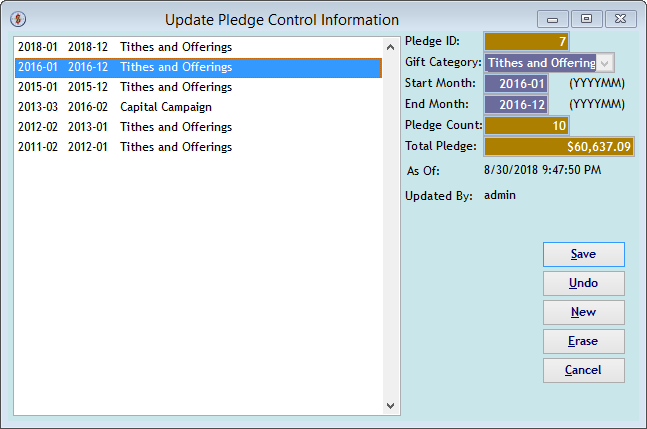Click the Total Pledge amount field

pyautogui.click(x=559, y=147)
